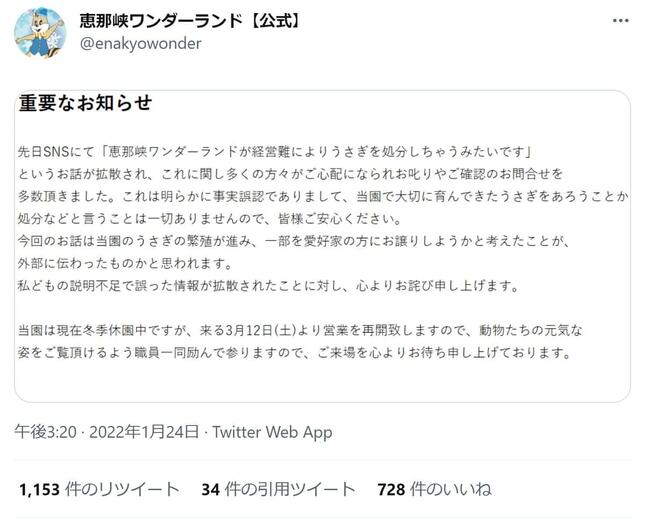The image size is (645, 518).
Task: Click the 3月12日(土) reopening date line
Action: pos(300,330)
